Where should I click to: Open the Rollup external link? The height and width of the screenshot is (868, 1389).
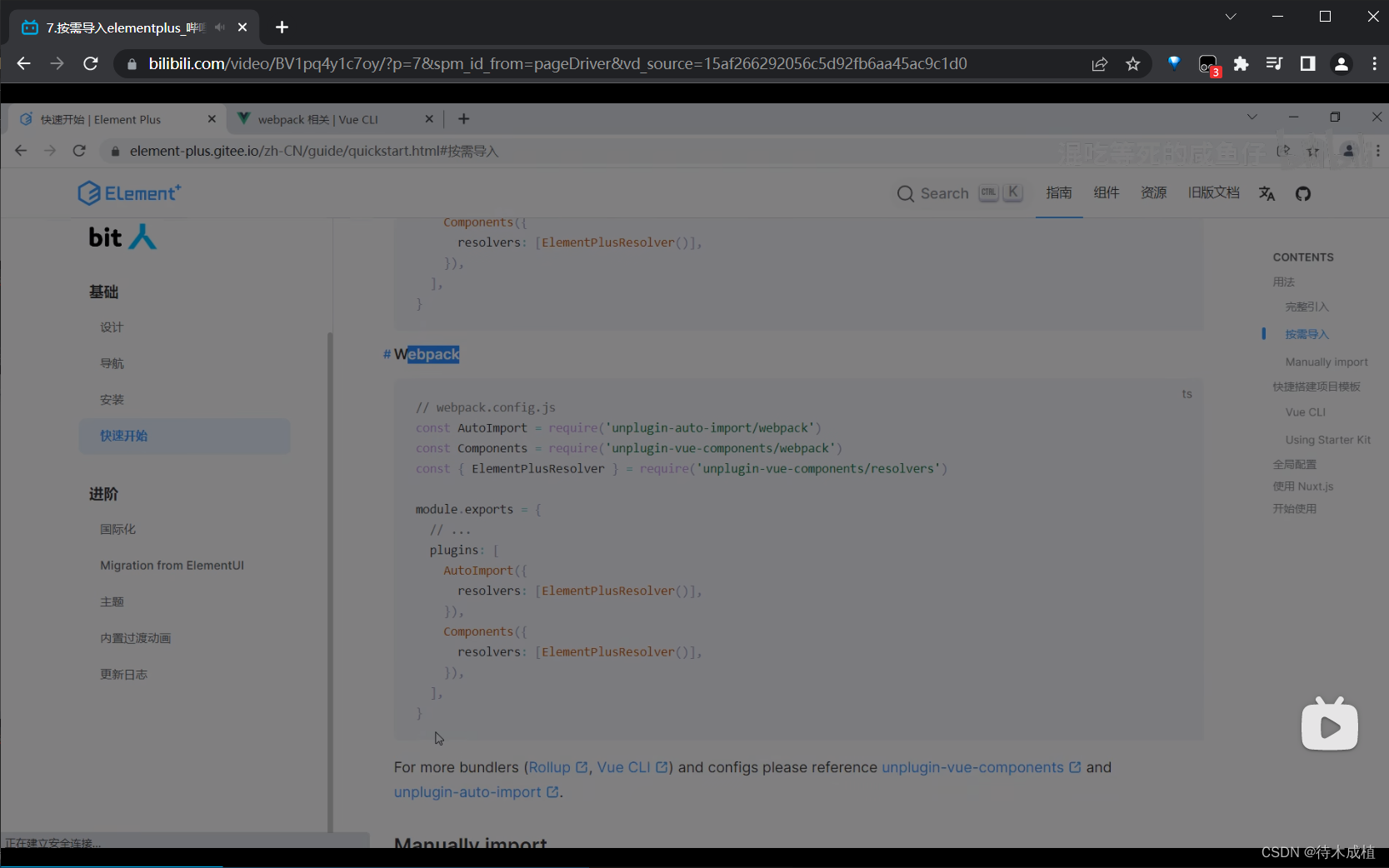[558, 767]
